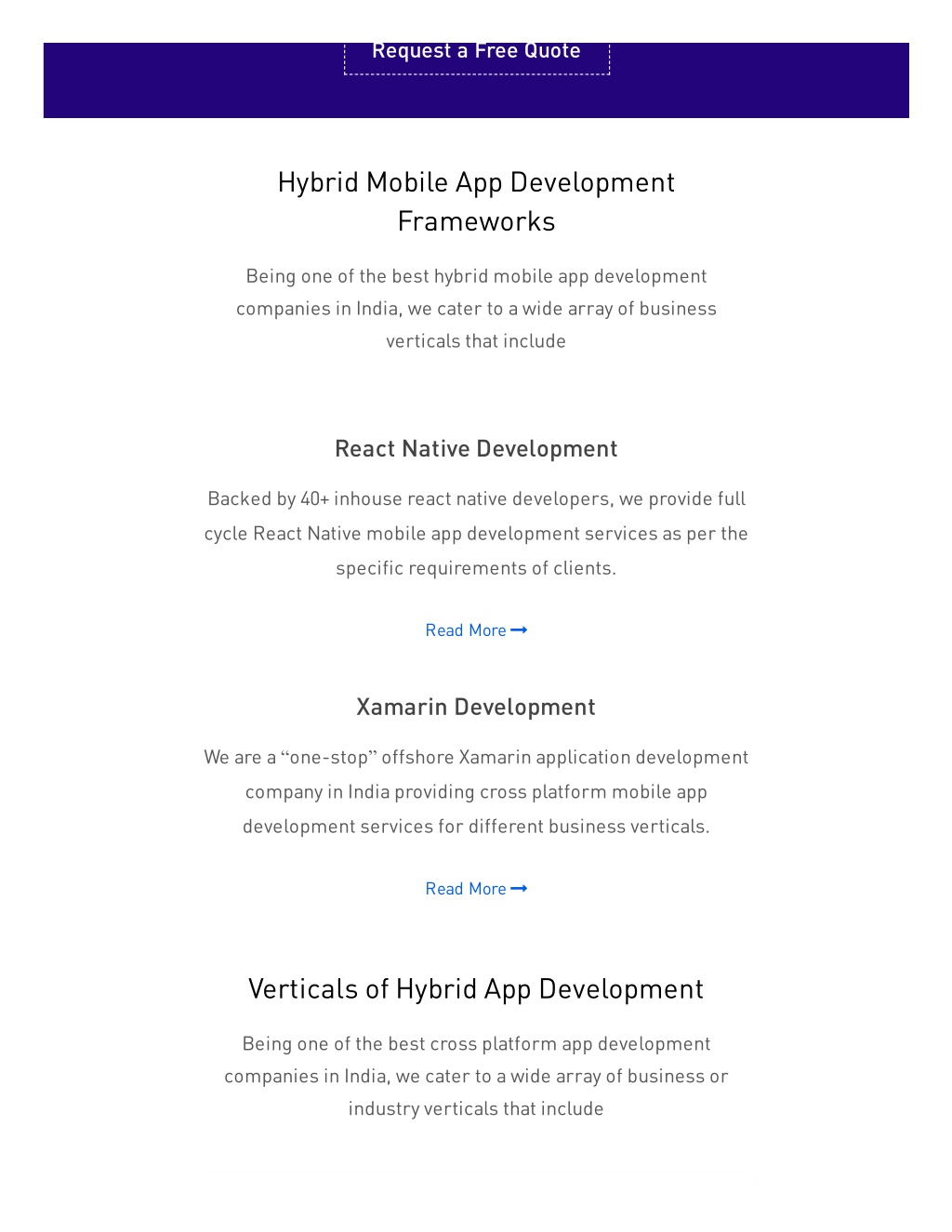
Task: Click arrow icon beside React Native Read More
Action: [x=519, y=630]
